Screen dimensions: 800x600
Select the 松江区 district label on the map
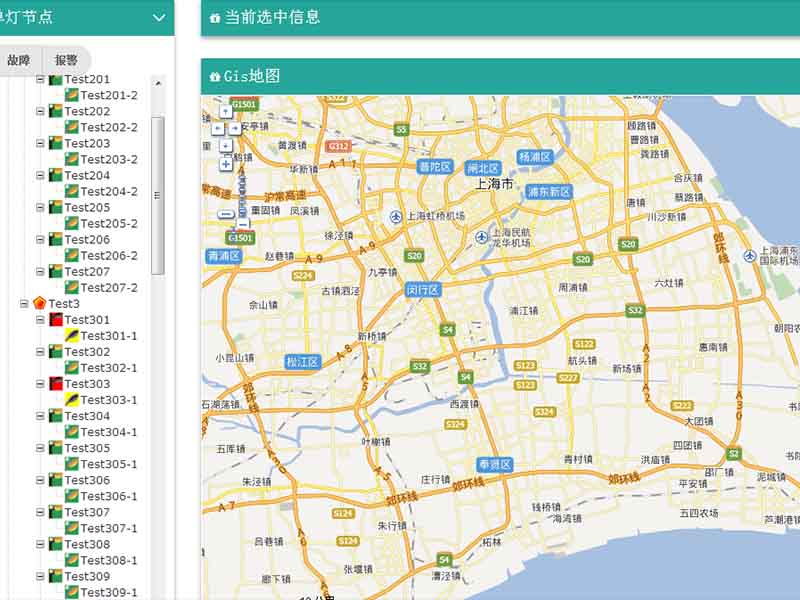[303, 362]
